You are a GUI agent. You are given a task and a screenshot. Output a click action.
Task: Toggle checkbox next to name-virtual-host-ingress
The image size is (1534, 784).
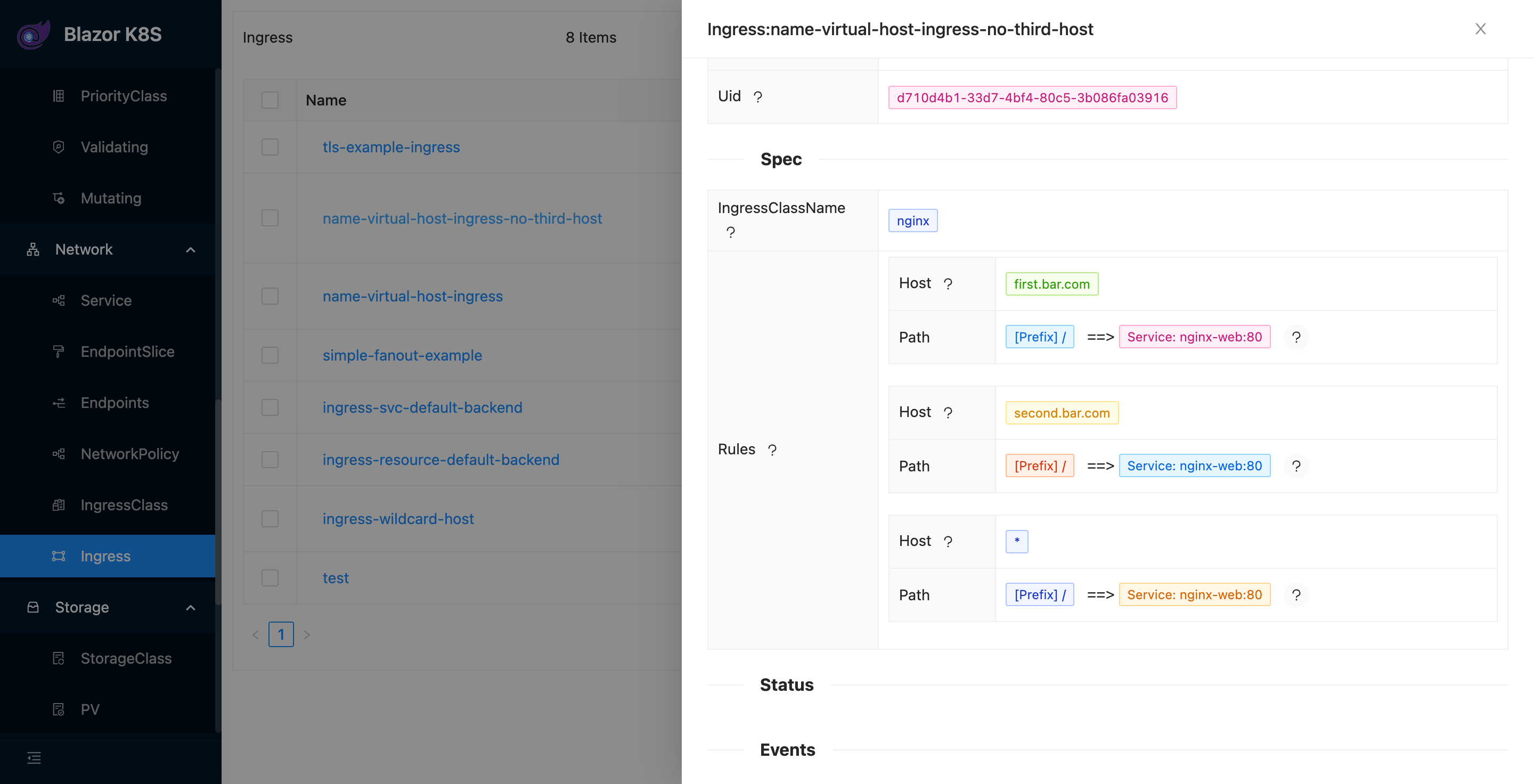coord(271,295)
